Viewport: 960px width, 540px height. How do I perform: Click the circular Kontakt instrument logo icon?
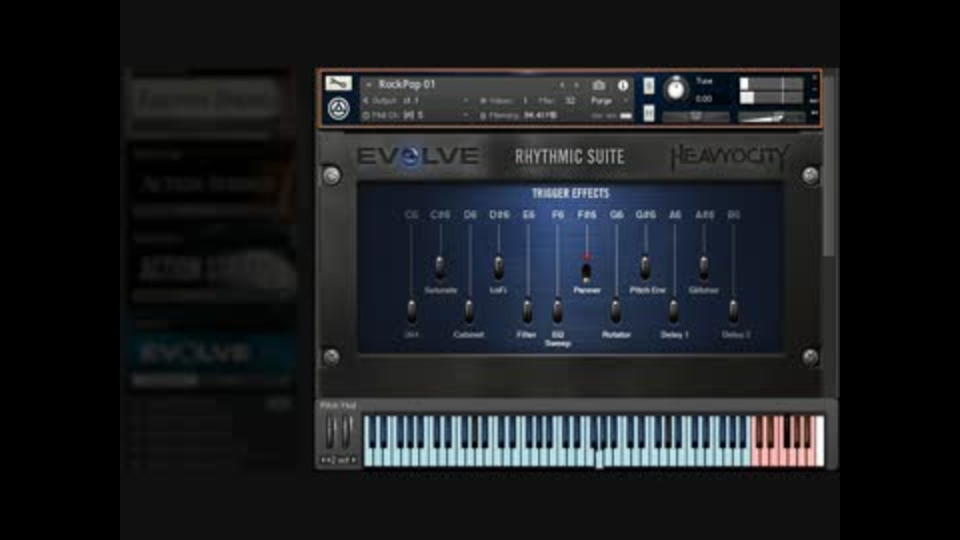tap(339, 109)
